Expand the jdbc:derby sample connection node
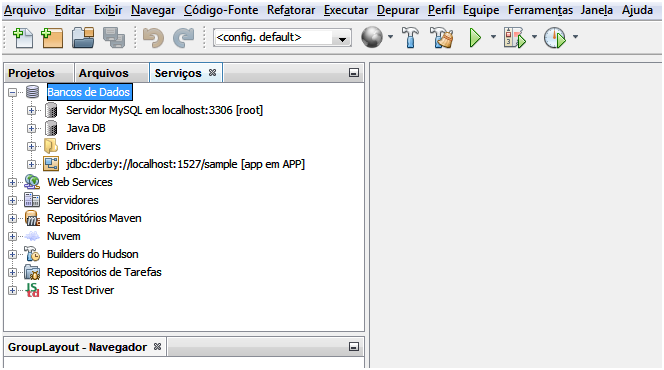This screenshot has width=664, height=370. 31,164
